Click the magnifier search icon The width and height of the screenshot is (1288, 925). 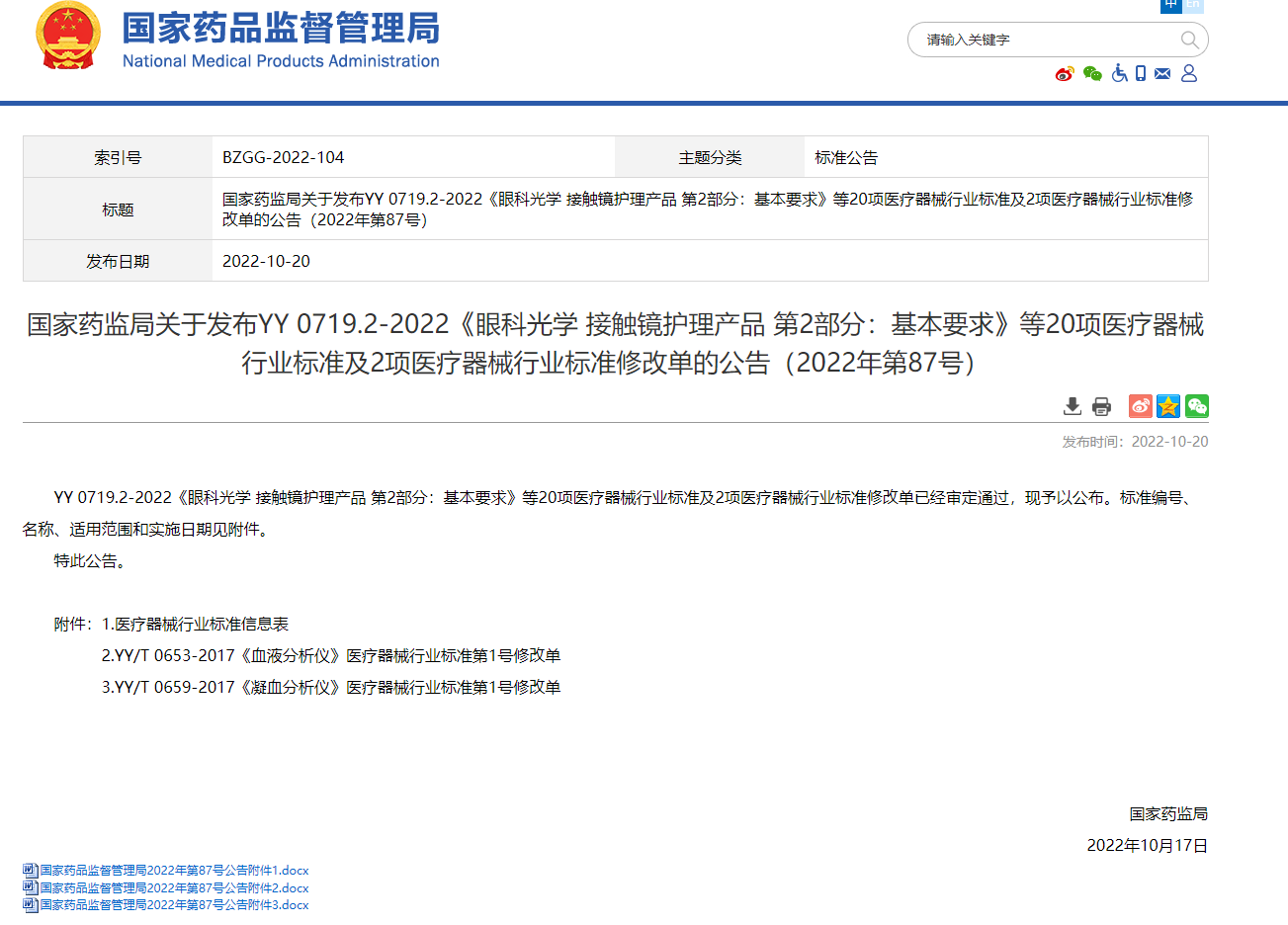click(1189, 40)
